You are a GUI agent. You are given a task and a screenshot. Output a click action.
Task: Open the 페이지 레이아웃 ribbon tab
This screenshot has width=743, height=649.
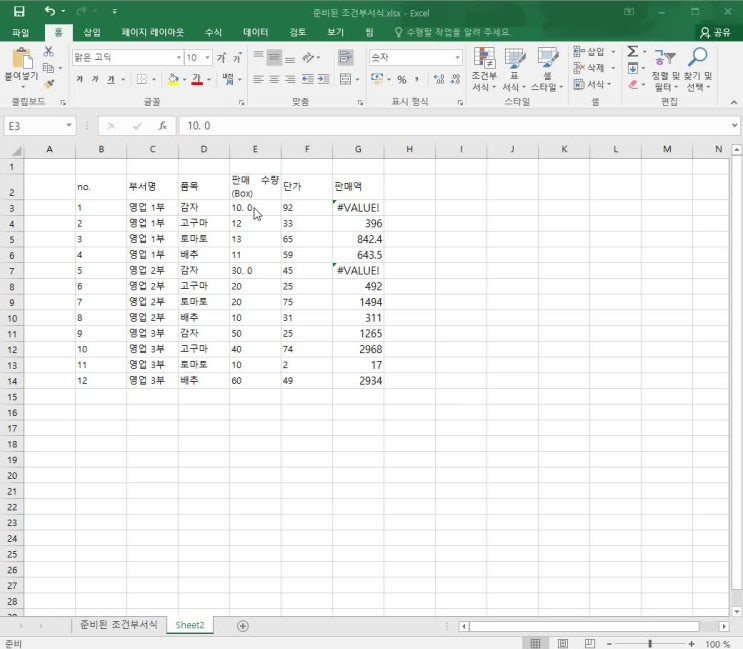pyautogui.click(x=152, y=32)
